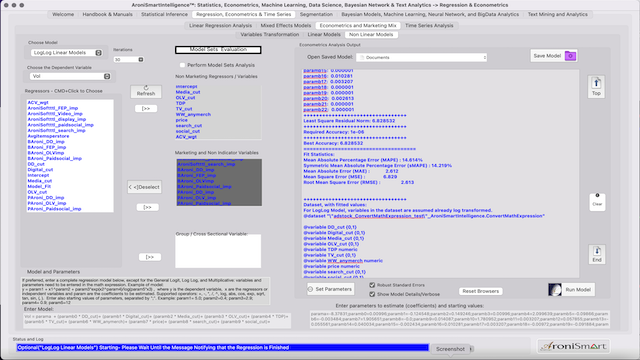Select TDP in Non Marketing Regressors list
Viewport: 640px width, 360px height.
click(180, 103)
